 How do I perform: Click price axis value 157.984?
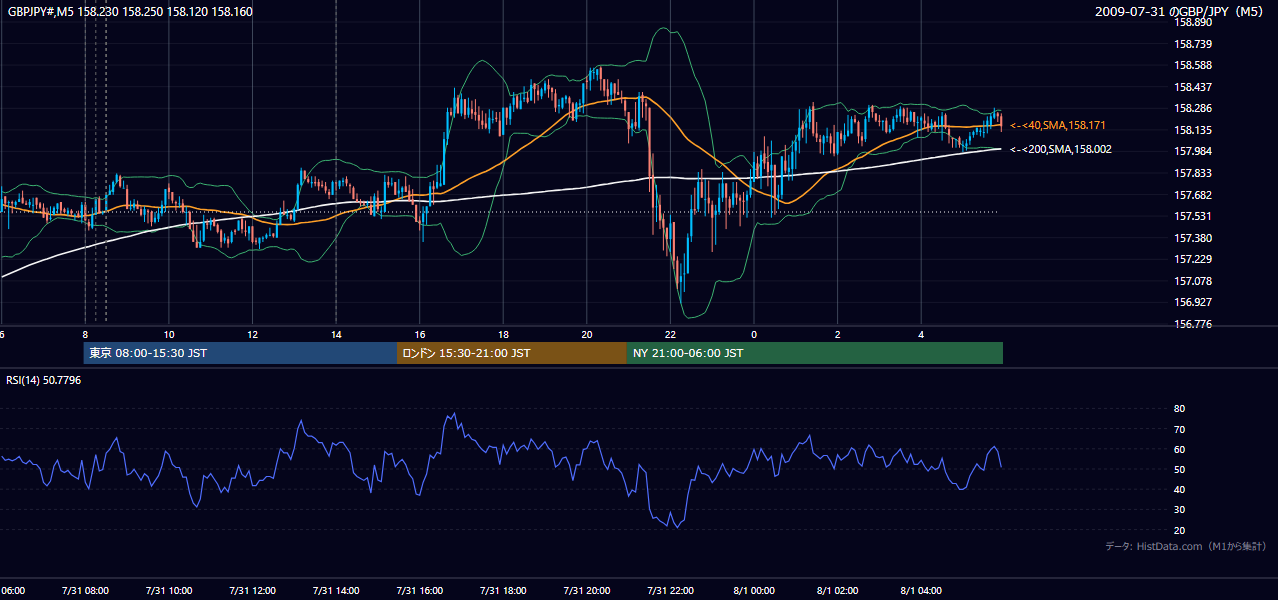click(1193, 152)
